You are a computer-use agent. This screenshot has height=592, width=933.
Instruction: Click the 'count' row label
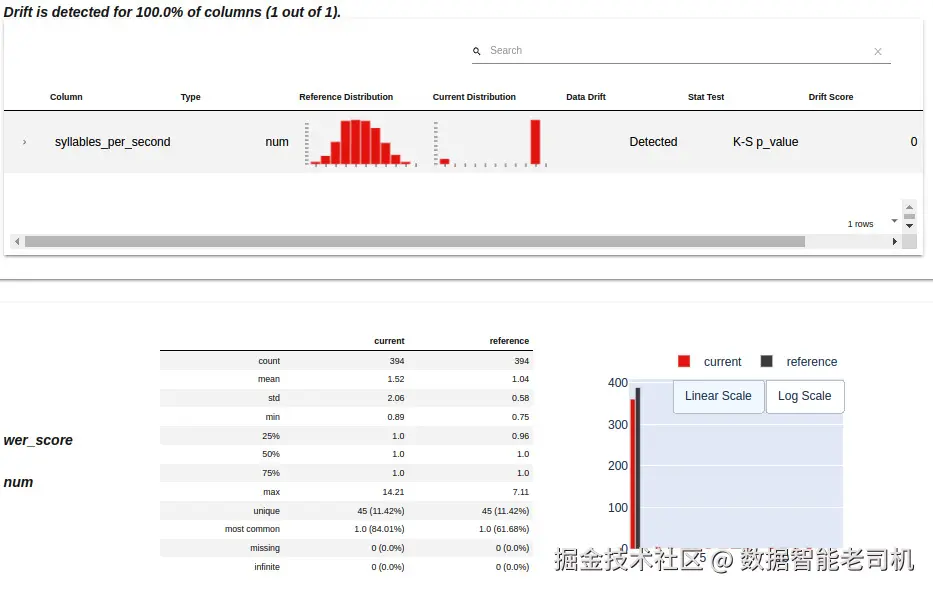269,361
